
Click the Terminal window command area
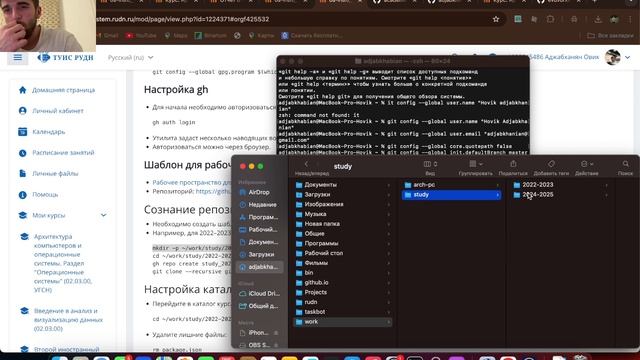click(403, 111)
